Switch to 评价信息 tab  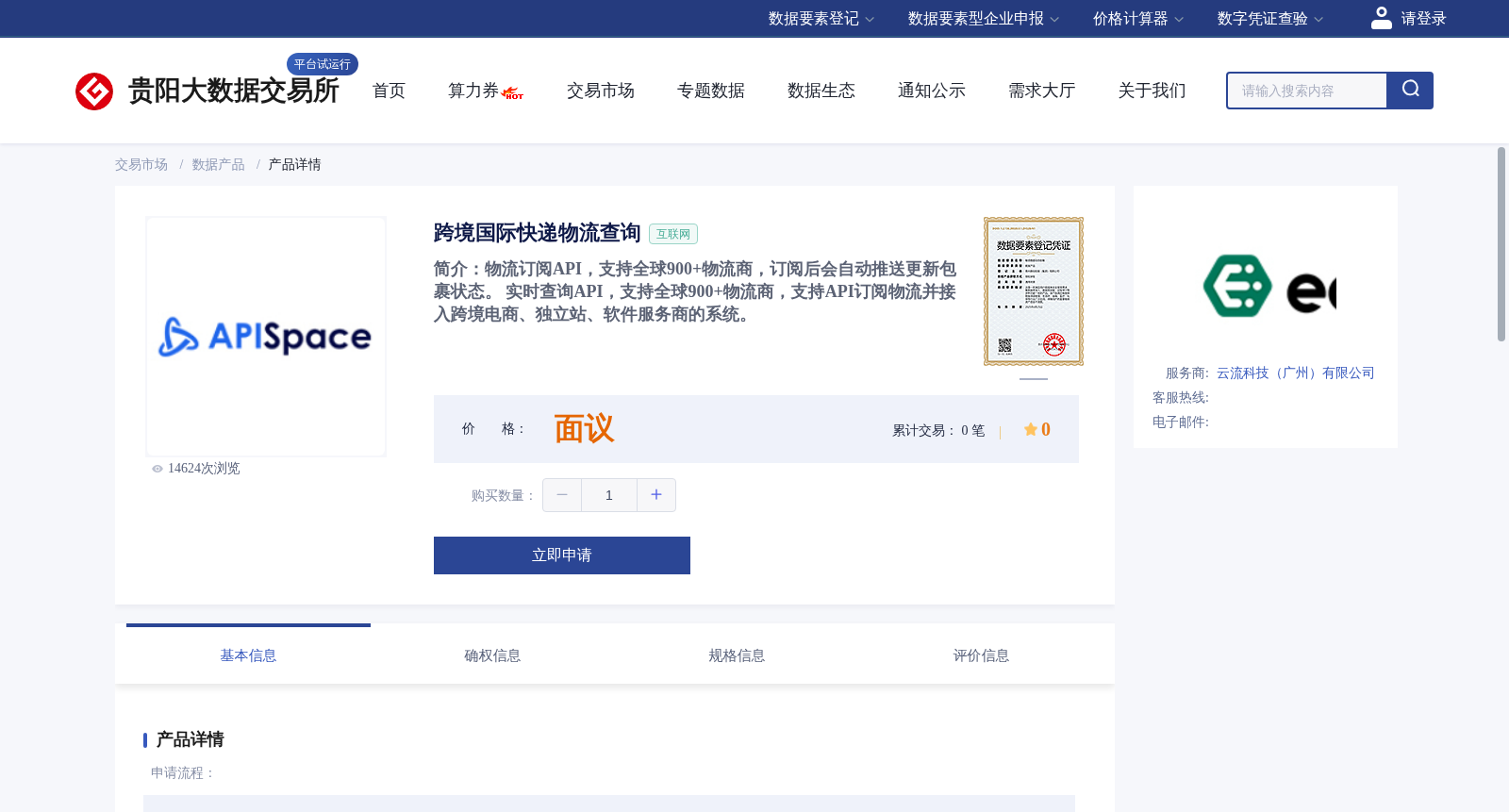[981, 655]
